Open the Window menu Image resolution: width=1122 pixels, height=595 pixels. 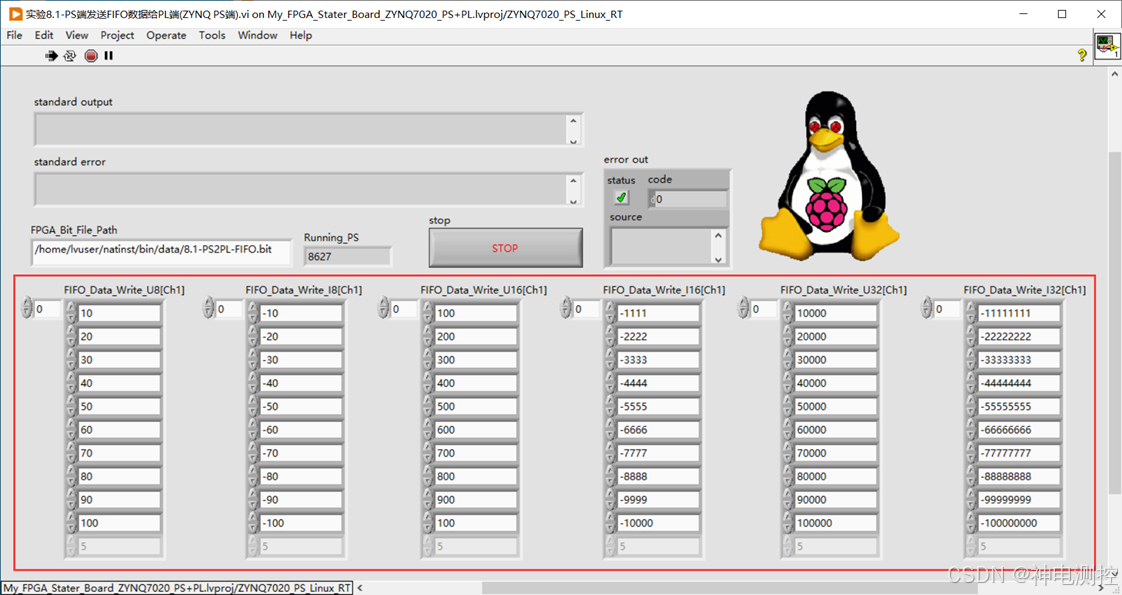(x=258, y=35)
